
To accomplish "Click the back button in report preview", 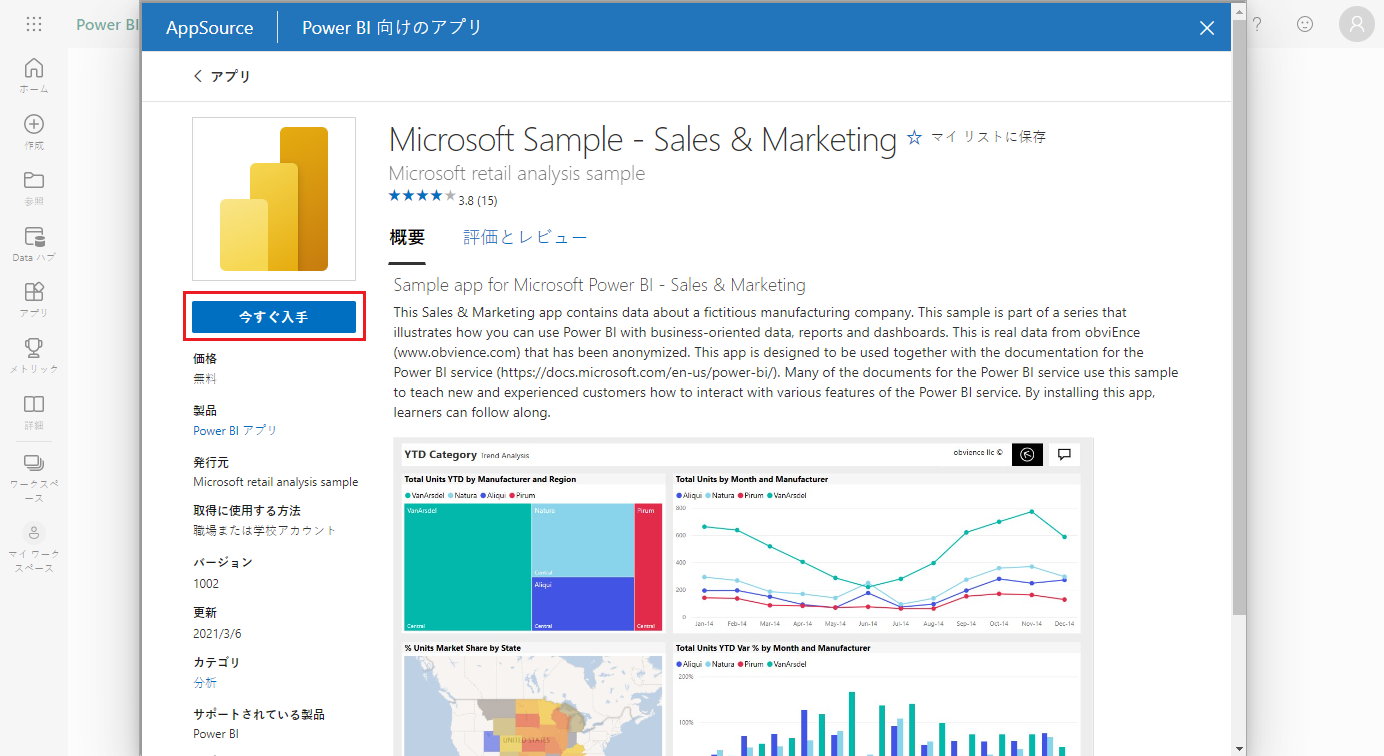I will point(1027,454).
